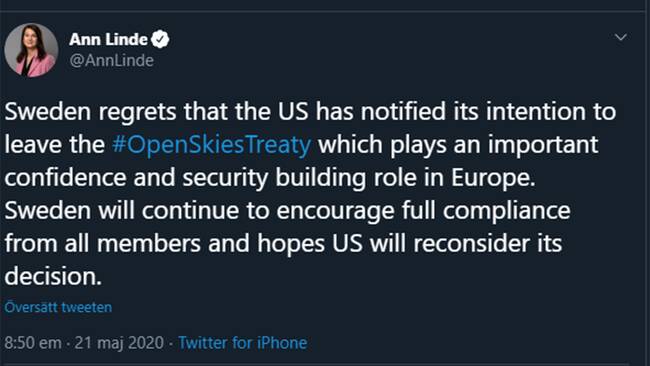Screen dimensions: 650x366
Task: Click the phrase "confidence and security building"
Action: point(185,178)
